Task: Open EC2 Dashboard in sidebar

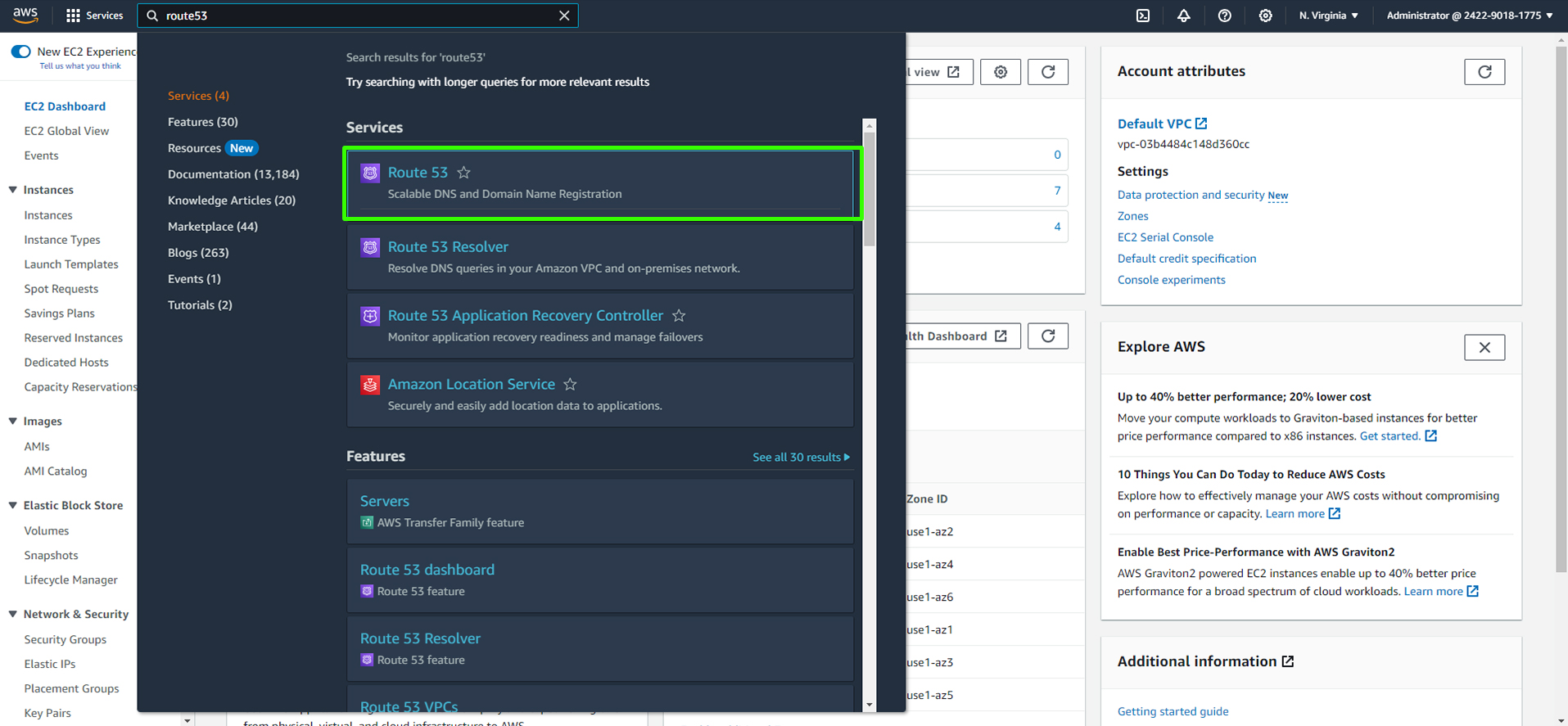Action: 65,106
